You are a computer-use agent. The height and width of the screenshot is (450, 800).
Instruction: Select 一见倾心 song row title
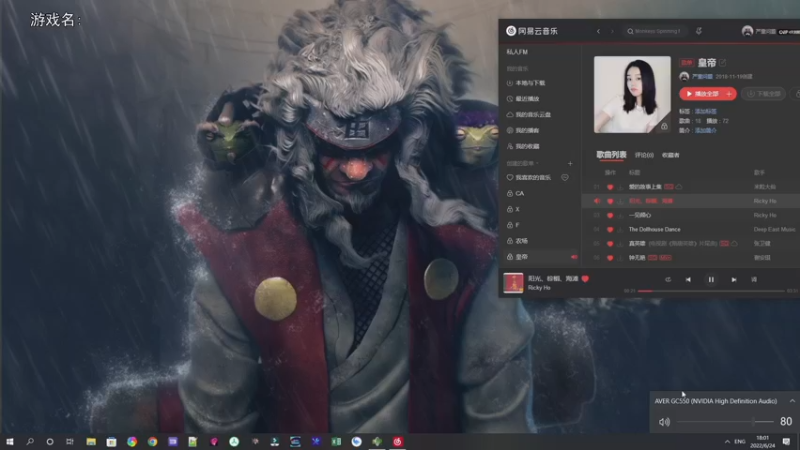point(639,215)
